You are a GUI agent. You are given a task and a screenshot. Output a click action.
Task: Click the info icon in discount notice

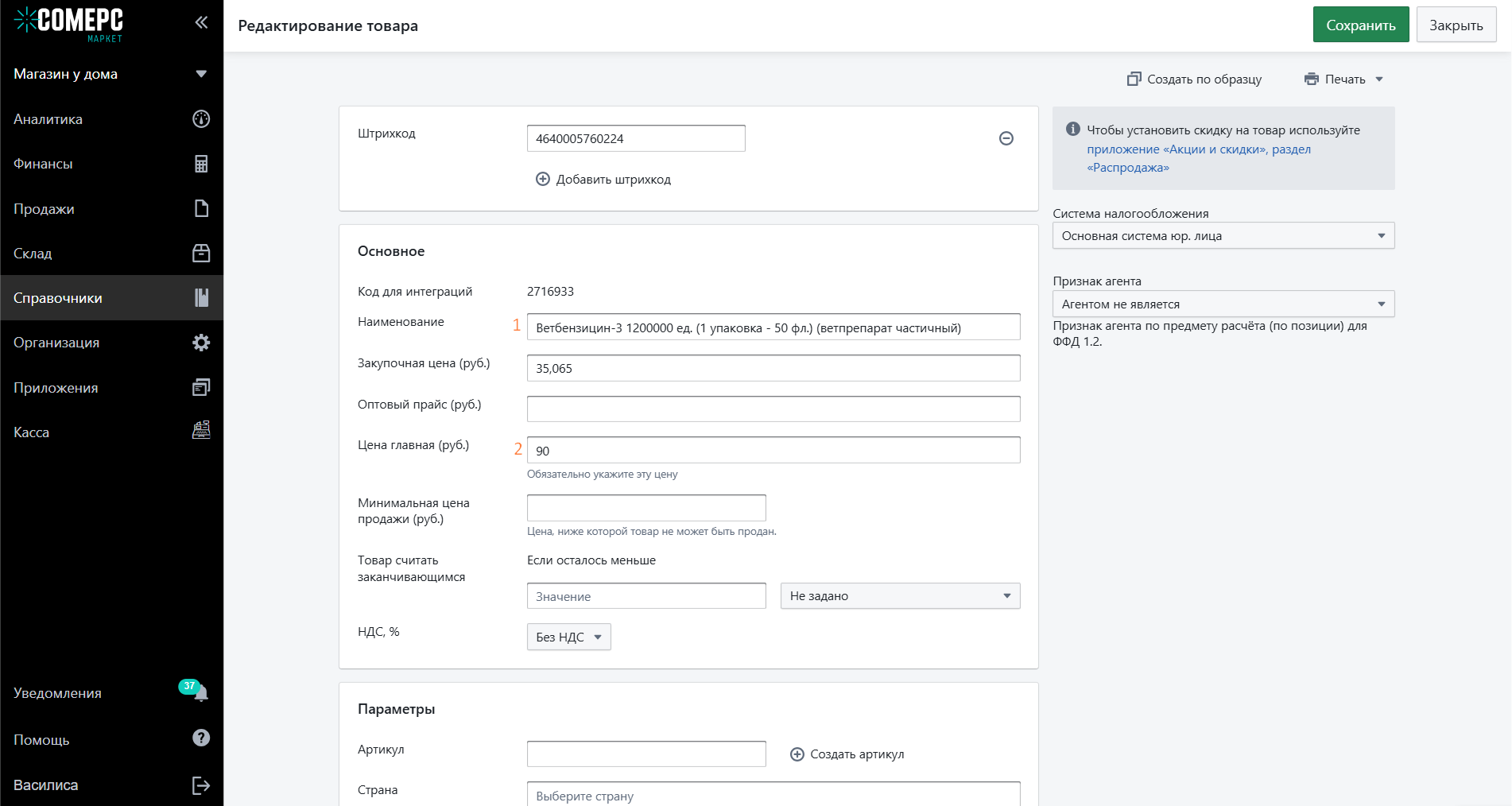pos(1072,129)
